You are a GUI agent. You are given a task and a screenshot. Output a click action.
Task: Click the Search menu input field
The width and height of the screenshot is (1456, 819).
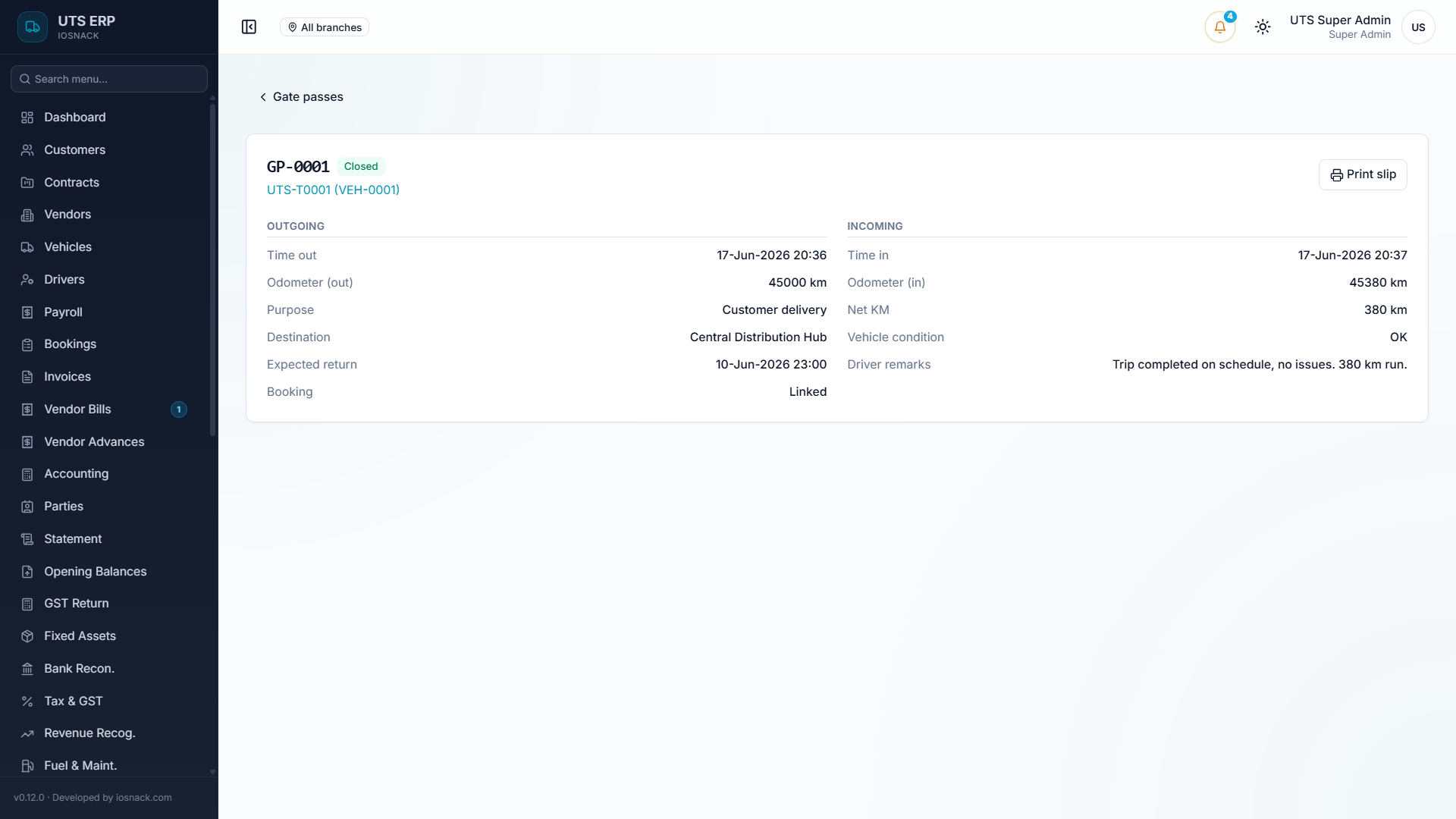pyautogui.click(x=109, y=79)
